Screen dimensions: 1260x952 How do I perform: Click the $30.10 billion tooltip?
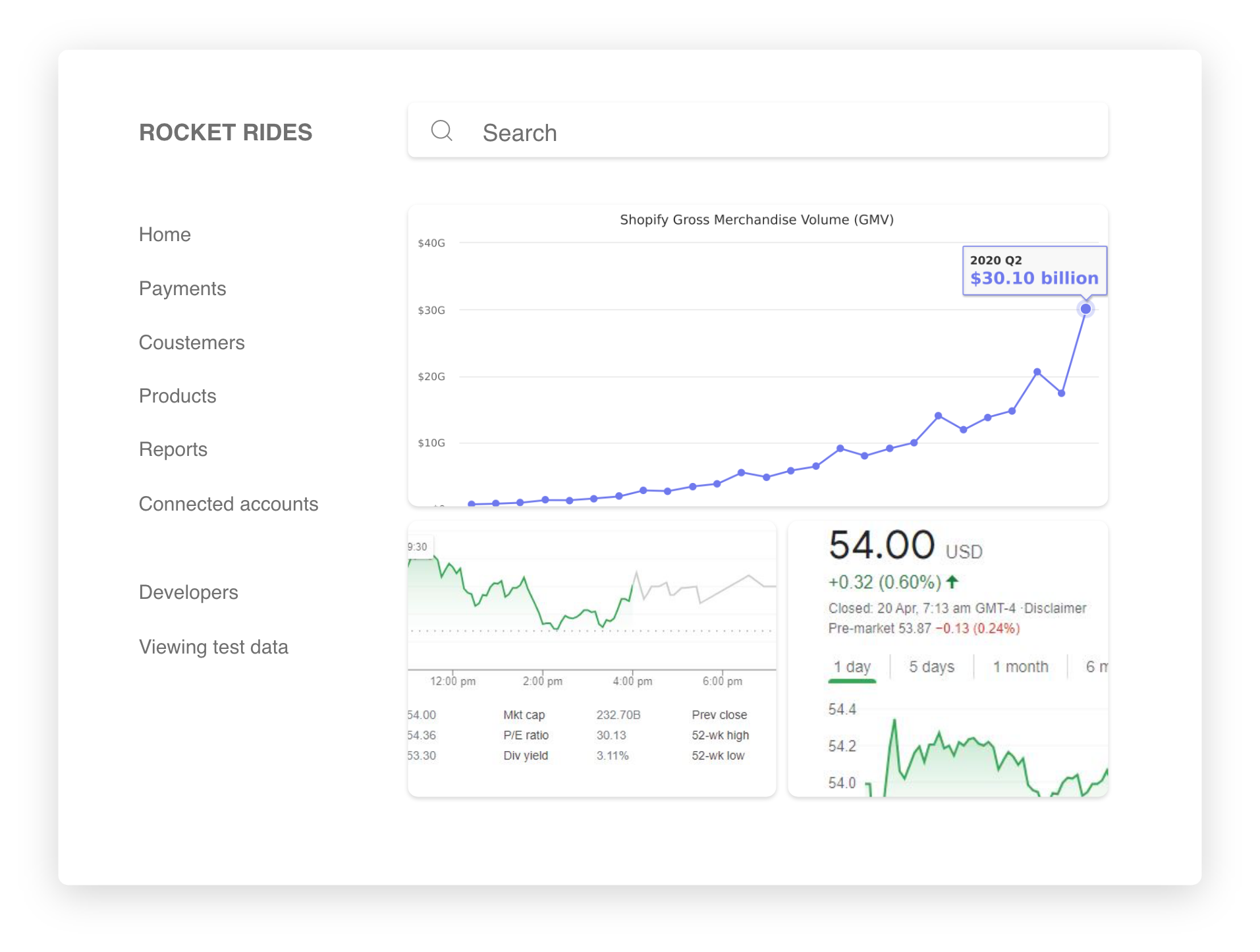pyautogui.click(x=1034, y=270)
